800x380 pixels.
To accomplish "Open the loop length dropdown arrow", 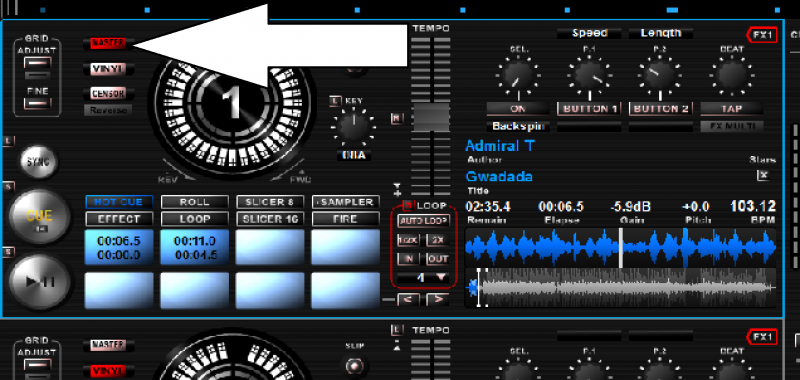I will tap(441, 277).
